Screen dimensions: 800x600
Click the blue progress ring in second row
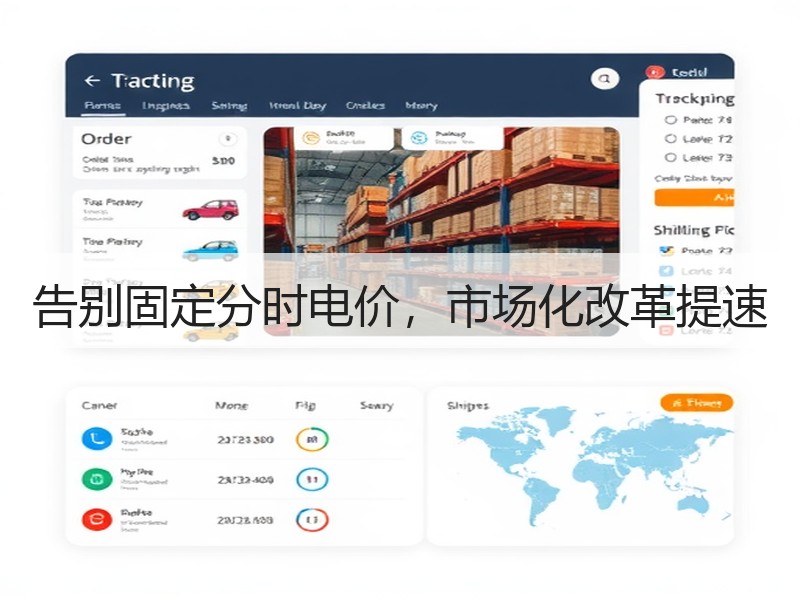pos(312,479)
